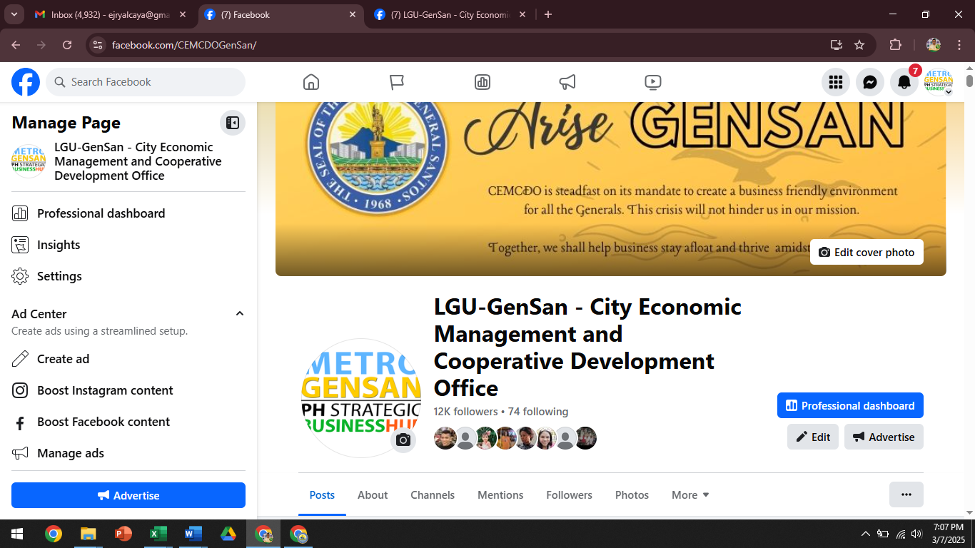Open the Video play icon in top bar

click(x=652, y=82)
